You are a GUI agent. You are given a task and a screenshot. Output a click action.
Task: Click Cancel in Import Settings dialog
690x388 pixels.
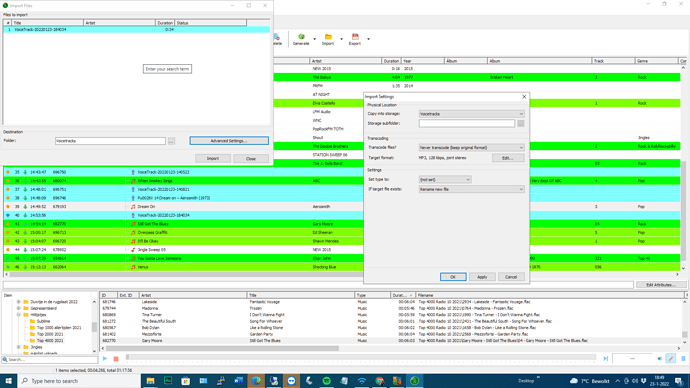(x=511, y=277)
